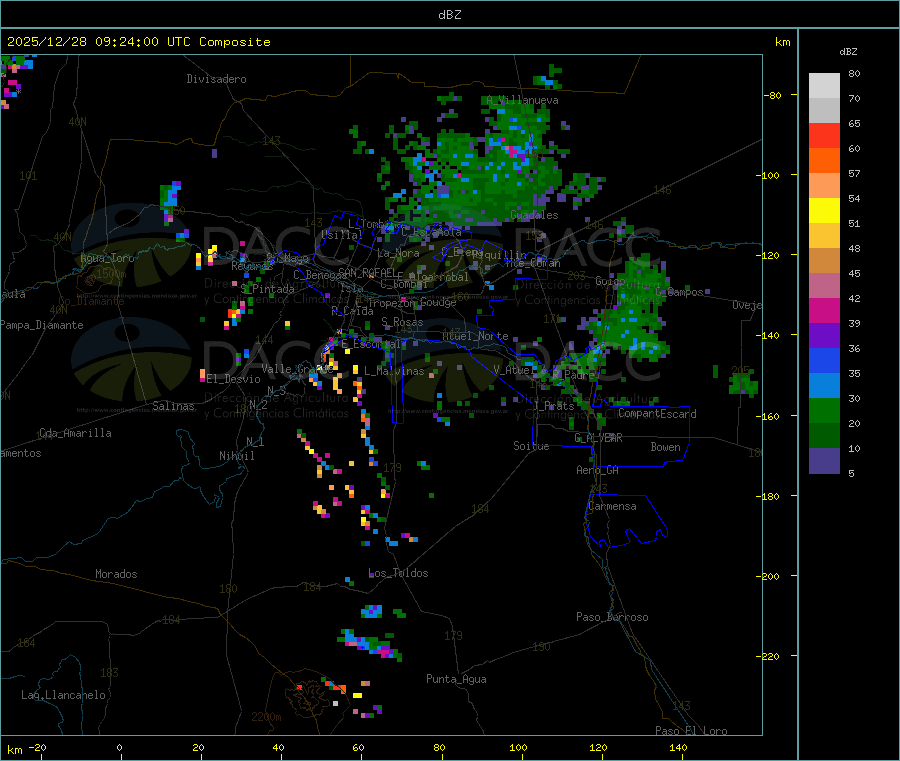Click the '-80' tick on the right axis
The image size is (900, 761).
[x=773, y=95]
